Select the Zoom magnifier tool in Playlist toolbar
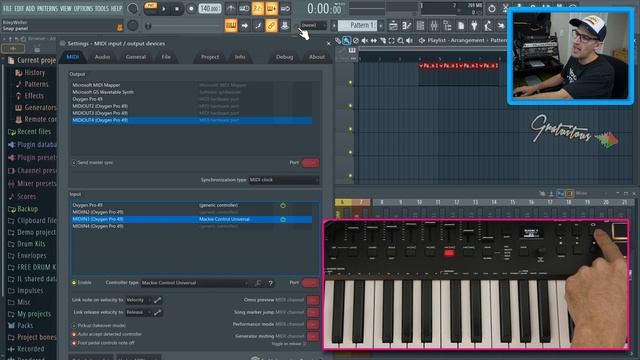The height and width of the screenshot is (360, 640). click(400, 40)
